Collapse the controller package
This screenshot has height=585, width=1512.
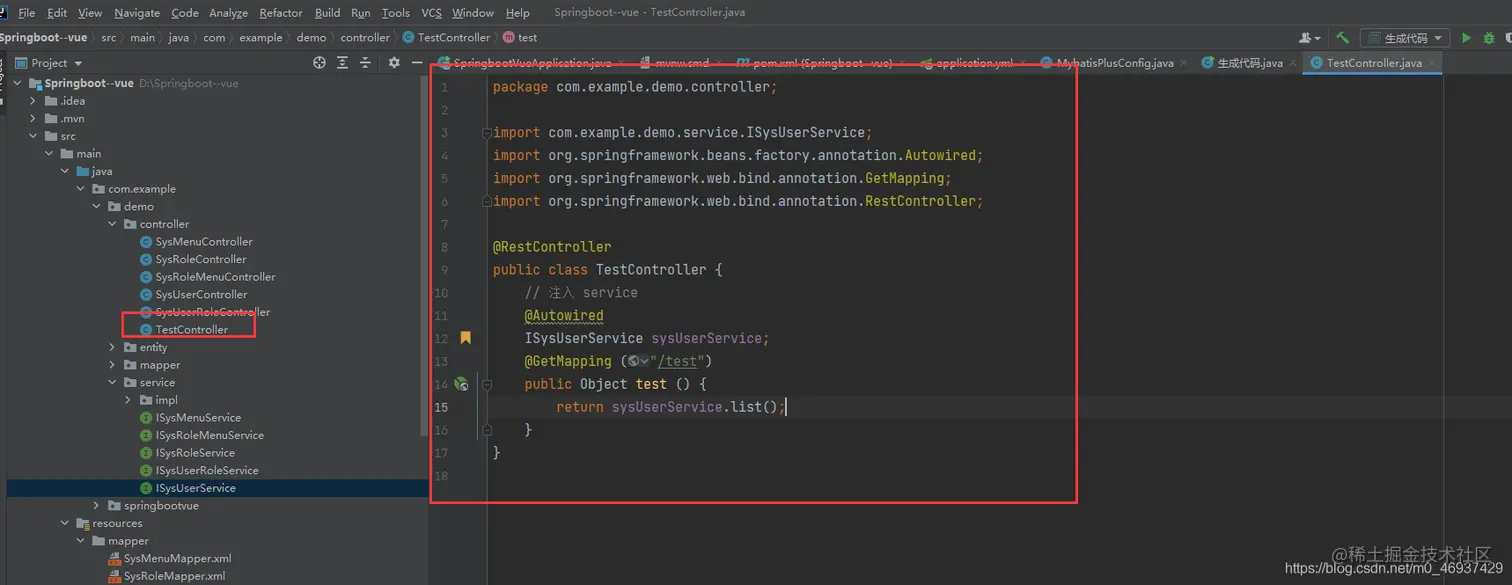tap(113, 224)
